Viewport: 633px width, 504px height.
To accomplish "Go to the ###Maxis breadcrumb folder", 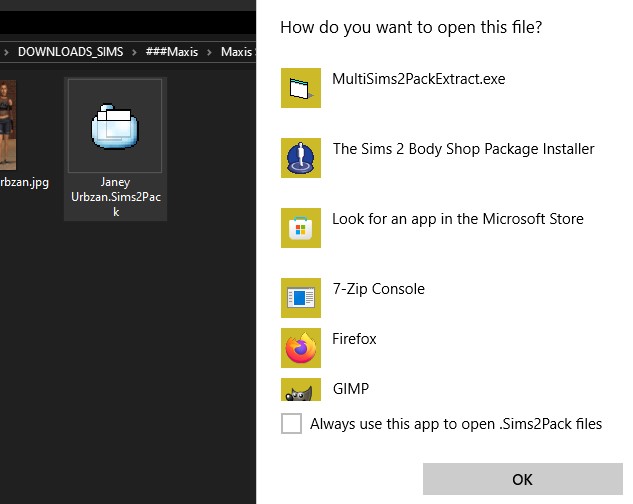I will coord(170,50).
